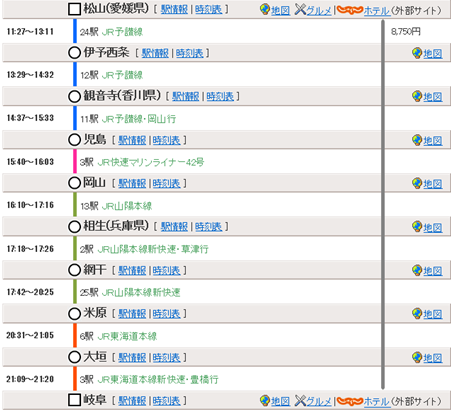The image size is (451, 411).
Task: Click the globe map icon for 網干
Action: click(417, 270)
